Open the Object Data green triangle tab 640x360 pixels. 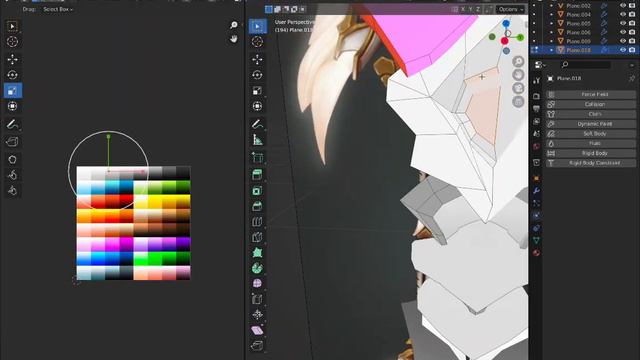coord(536,240)
